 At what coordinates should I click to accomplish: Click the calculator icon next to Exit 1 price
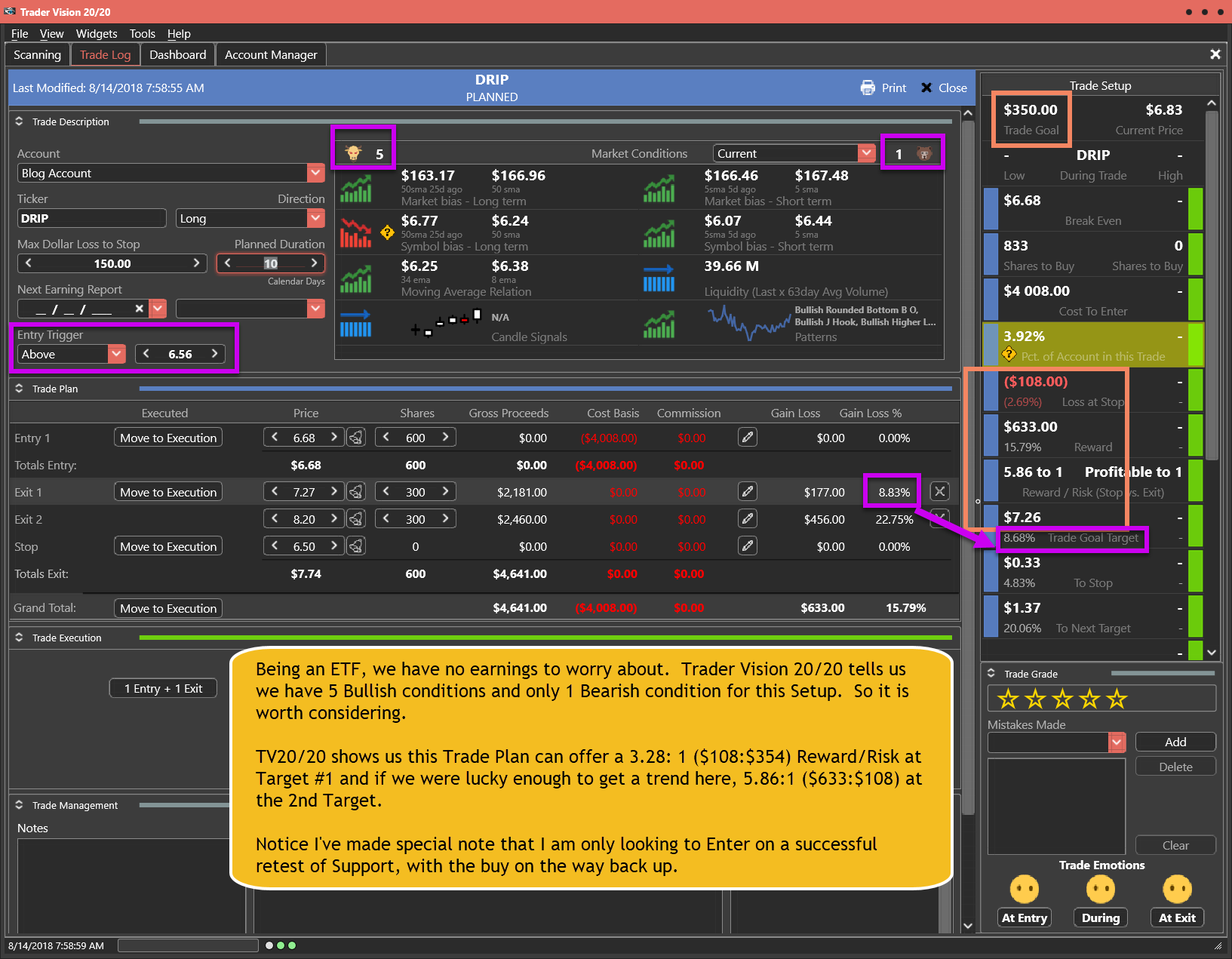356,492
